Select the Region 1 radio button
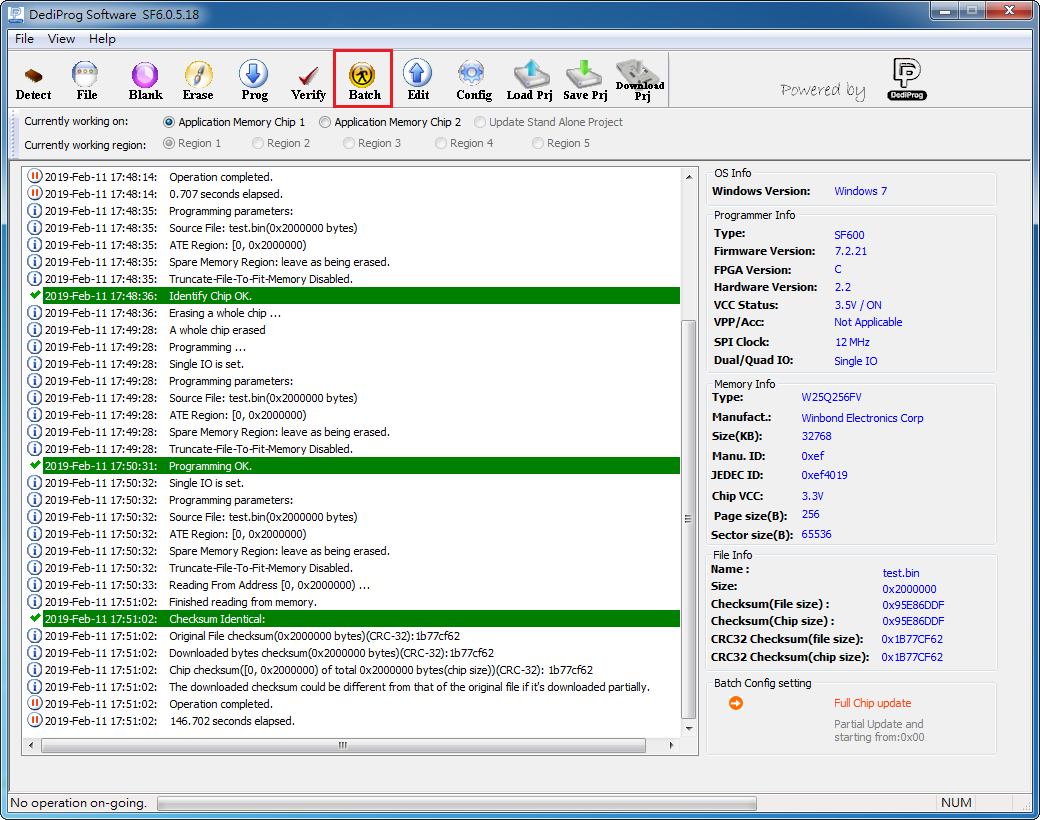 pyautogui.click(x=169, y=143)
